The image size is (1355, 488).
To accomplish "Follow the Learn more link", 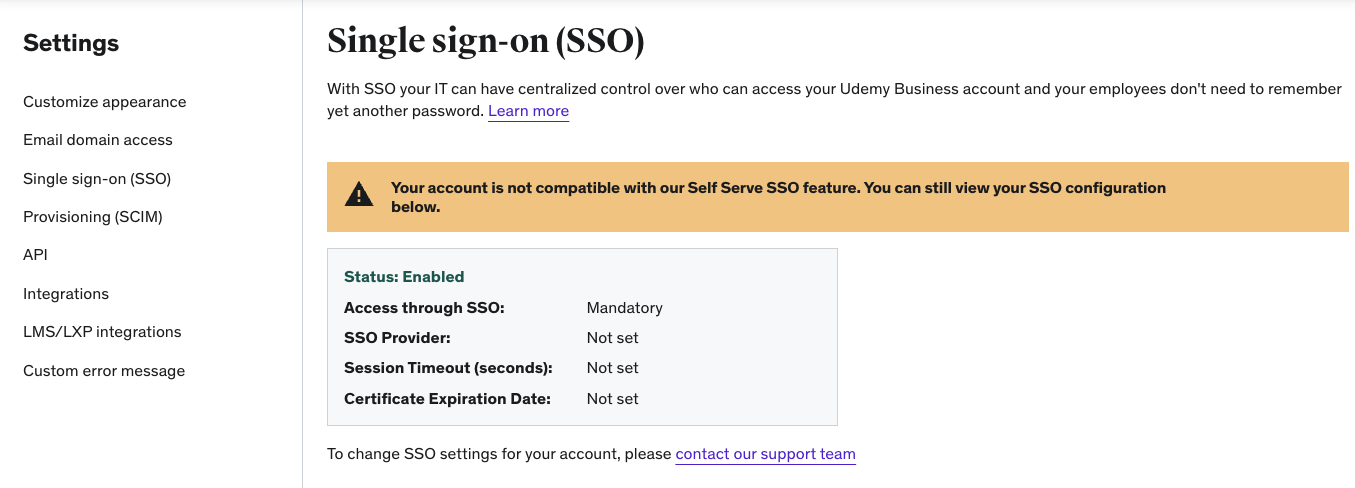I will click(528, 111).
